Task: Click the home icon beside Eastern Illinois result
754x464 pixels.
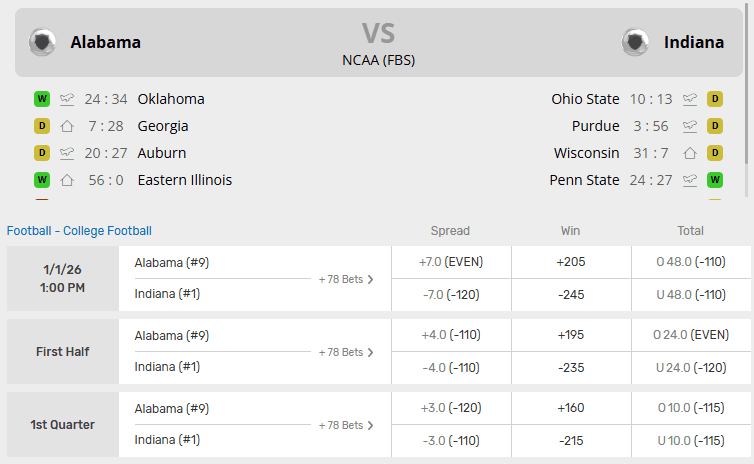Action: tap(67, 180)
